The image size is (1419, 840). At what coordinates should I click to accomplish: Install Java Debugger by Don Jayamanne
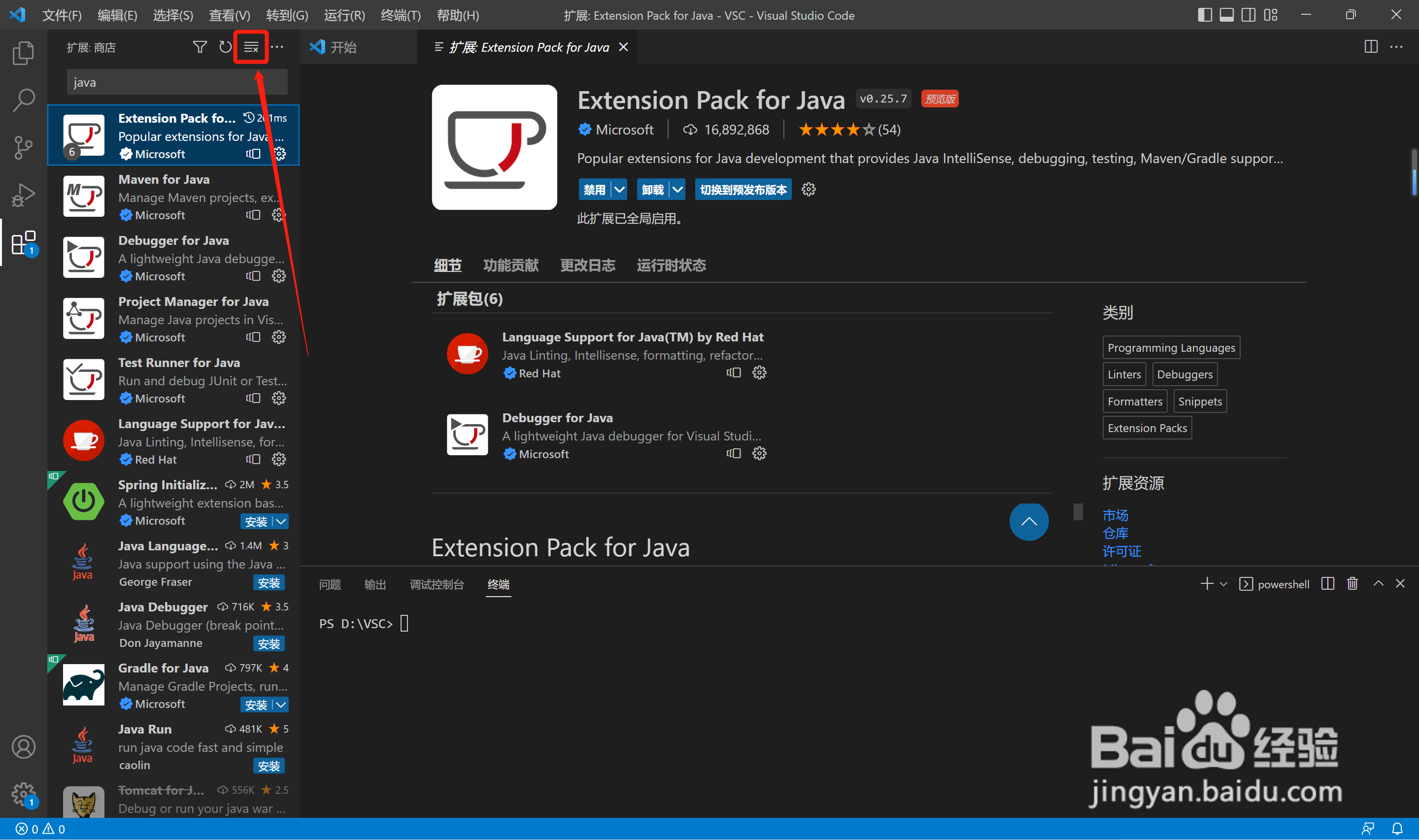coord(269,643)
